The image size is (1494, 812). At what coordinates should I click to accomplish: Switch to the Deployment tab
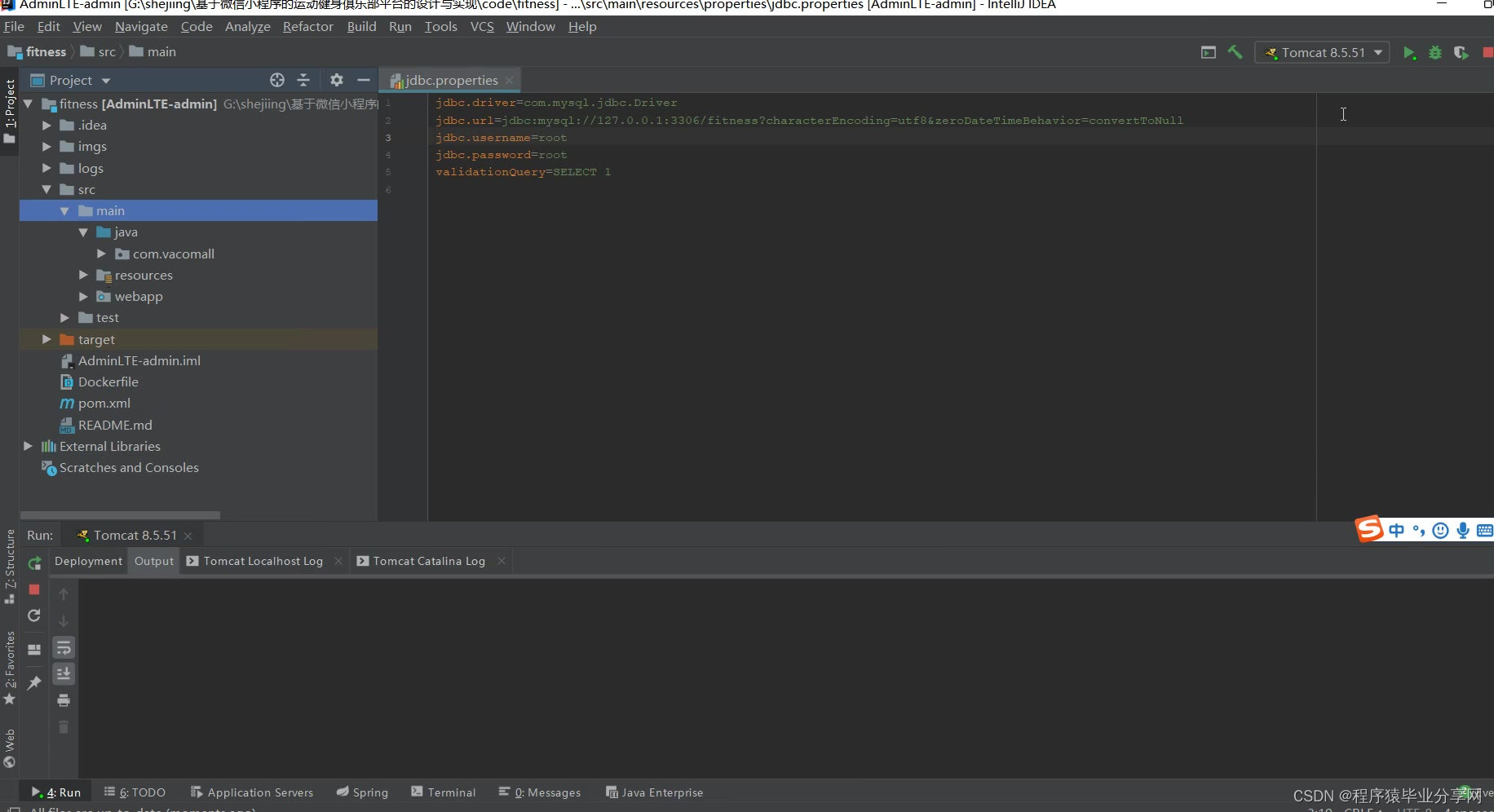click(88, 561)
